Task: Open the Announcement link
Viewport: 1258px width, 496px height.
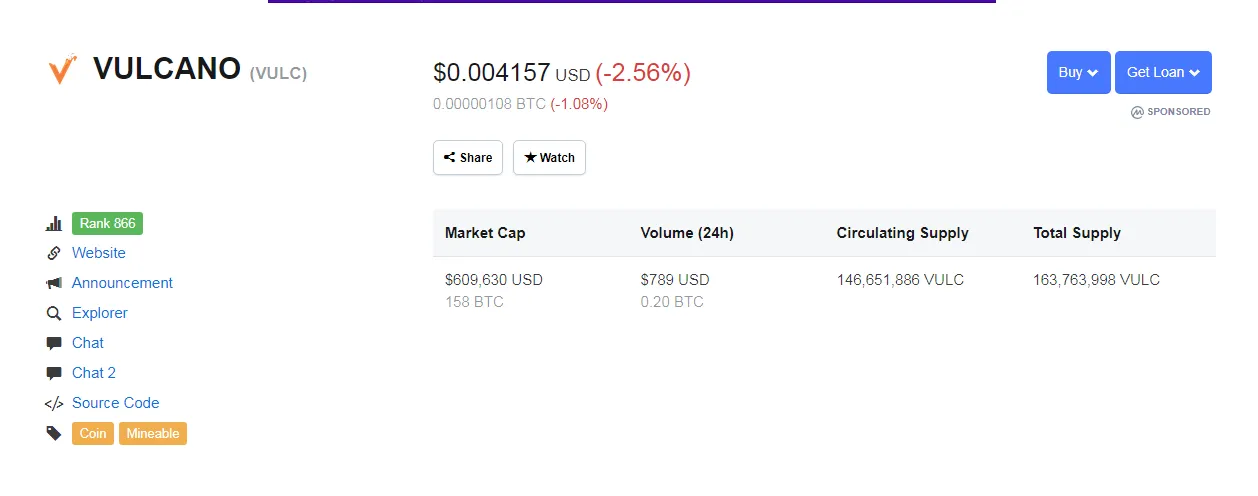Action: [x=122, y=283]
